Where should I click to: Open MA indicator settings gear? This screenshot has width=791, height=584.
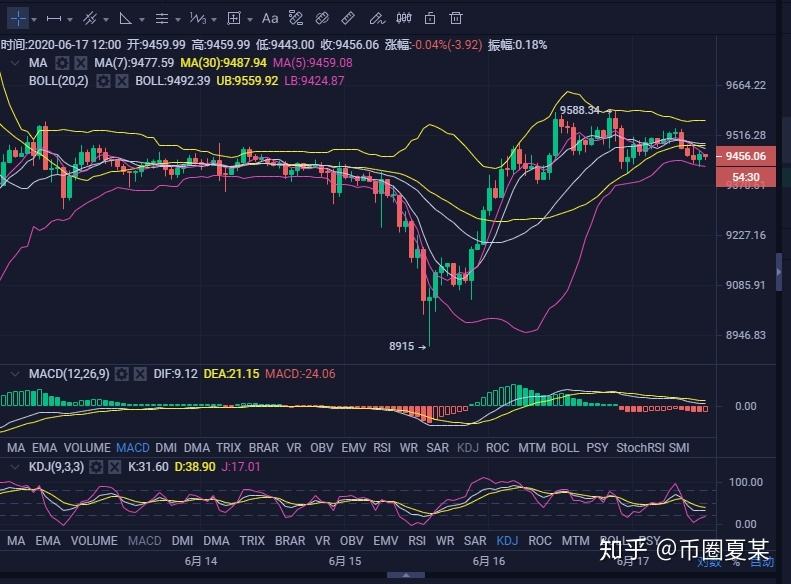(62, 63)
